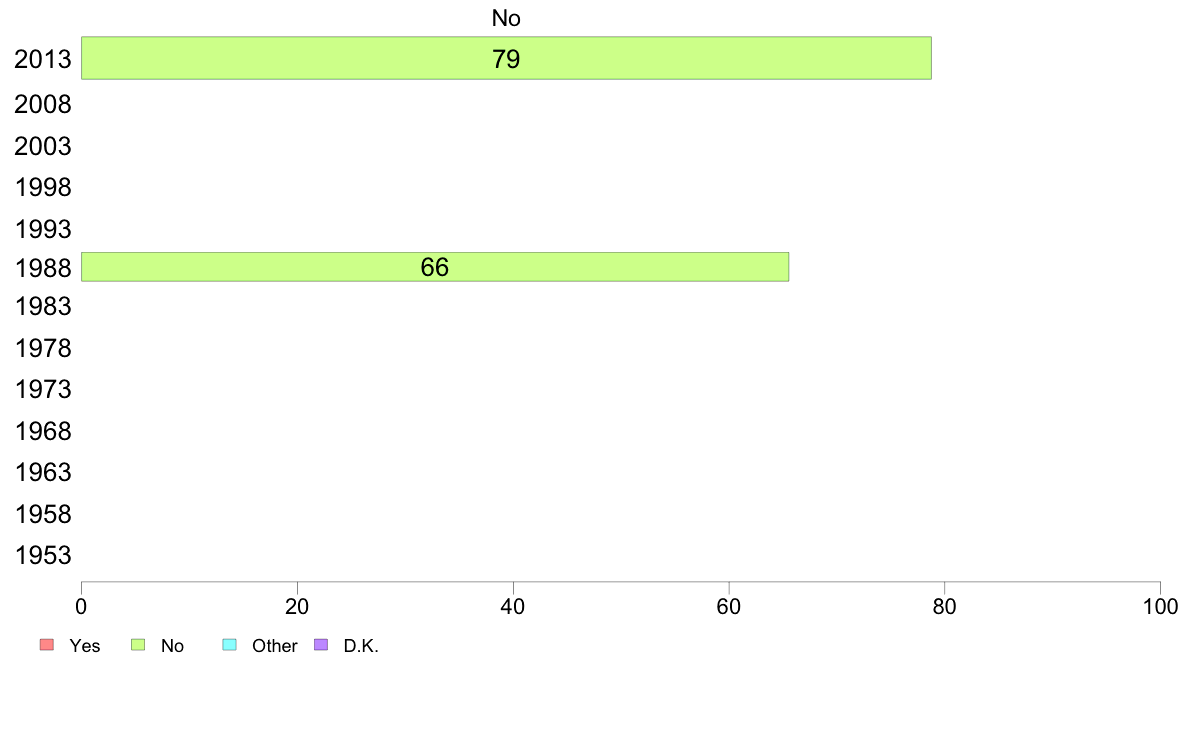Select the 2013 year label
1188x736 pixels.
click(43, 59)
